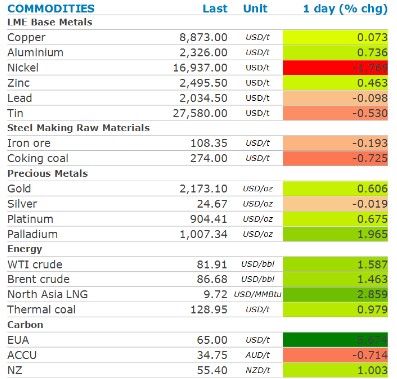Select the Tin price 27,580.00
This screenshot has height=379, width=397.
(x=200, y=113)
